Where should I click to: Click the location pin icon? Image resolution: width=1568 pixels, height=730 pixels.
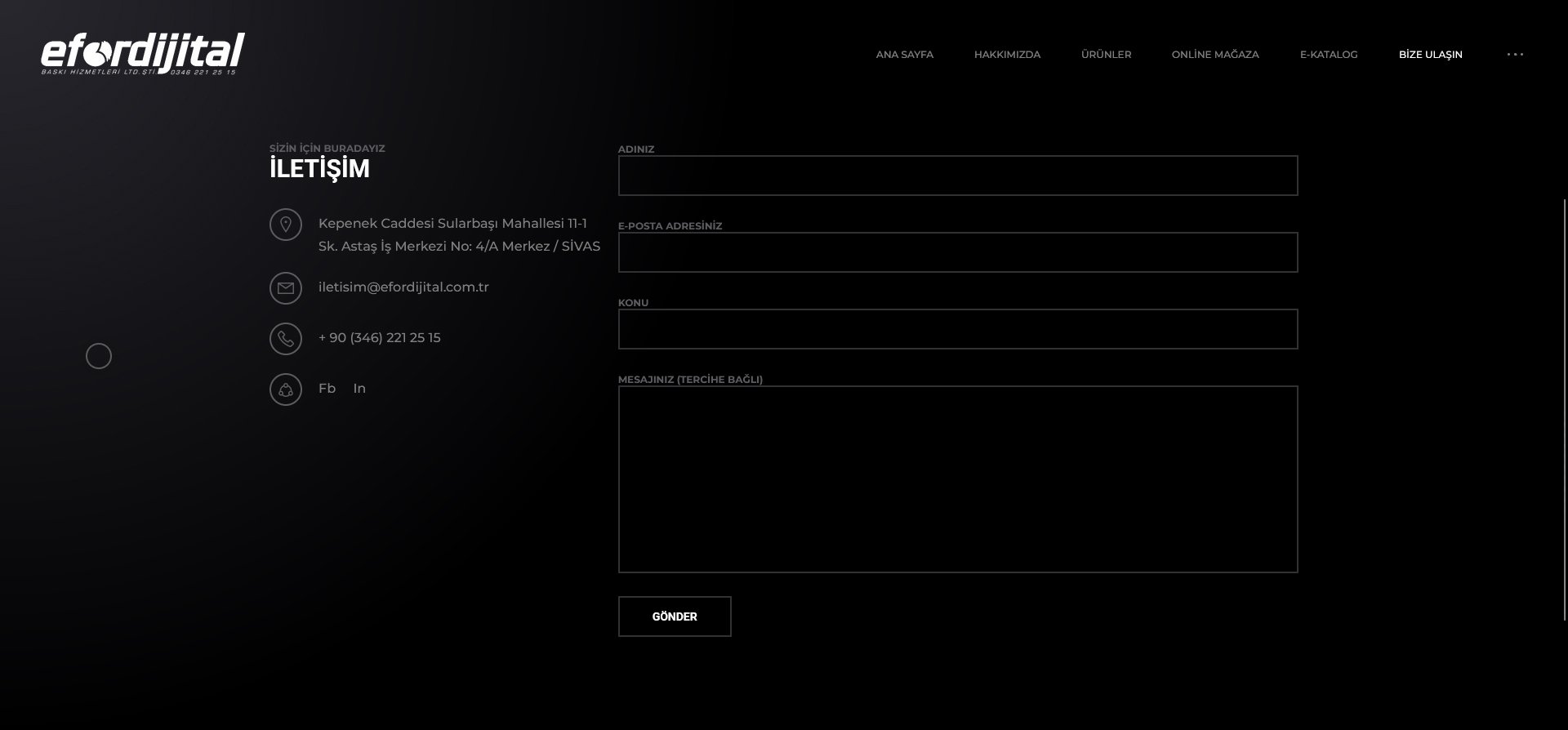pyautogui.click(x=286, y=225)
